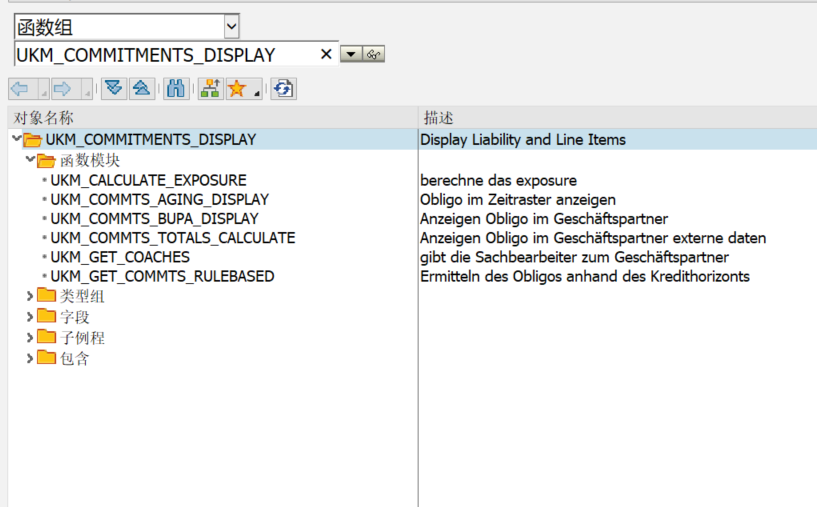Click the display object glasses icon
817x507 pixels.
click(374, 54)
